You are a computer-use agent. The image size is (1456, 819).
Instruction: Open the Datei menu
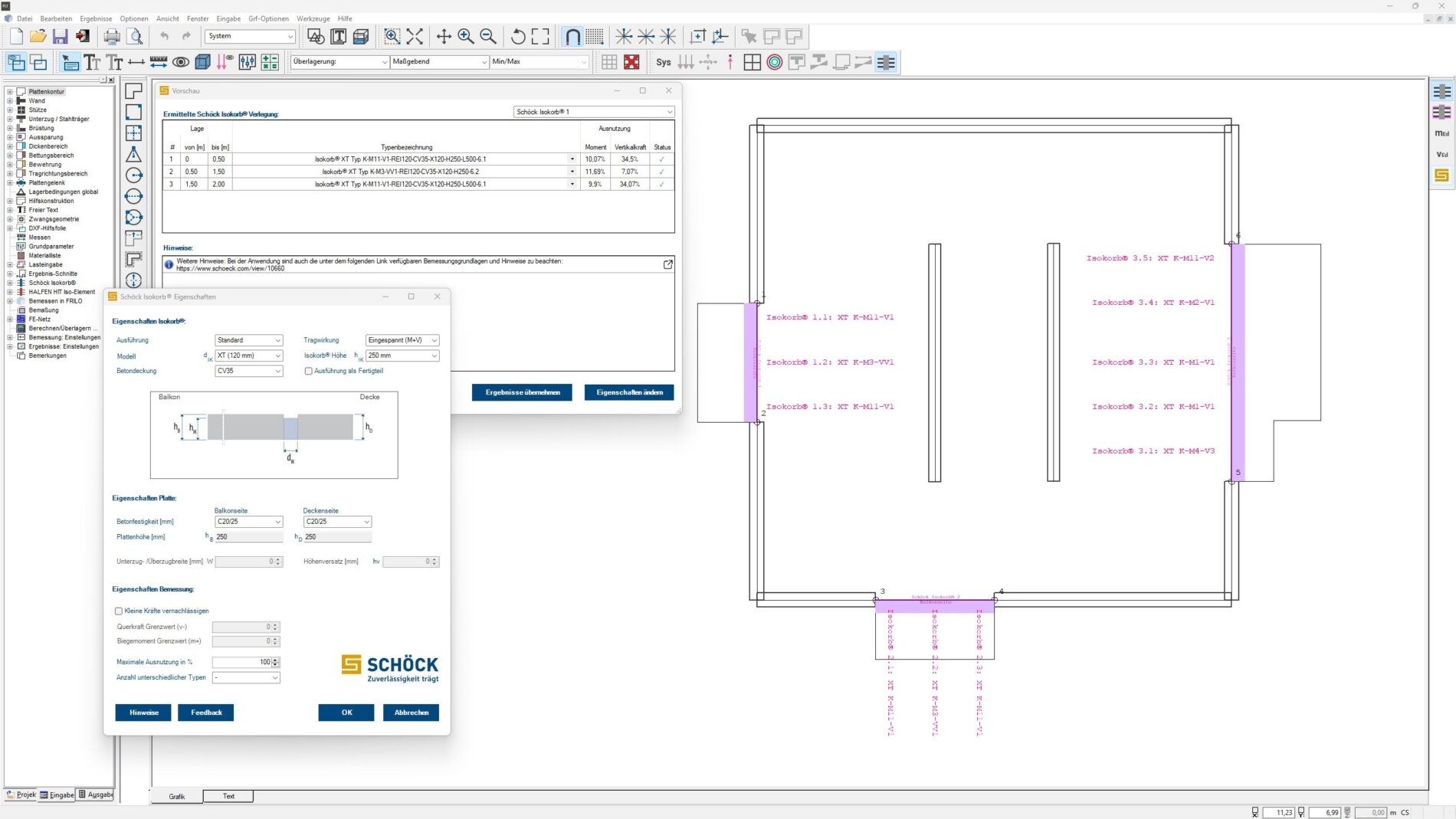click(25, 18)
